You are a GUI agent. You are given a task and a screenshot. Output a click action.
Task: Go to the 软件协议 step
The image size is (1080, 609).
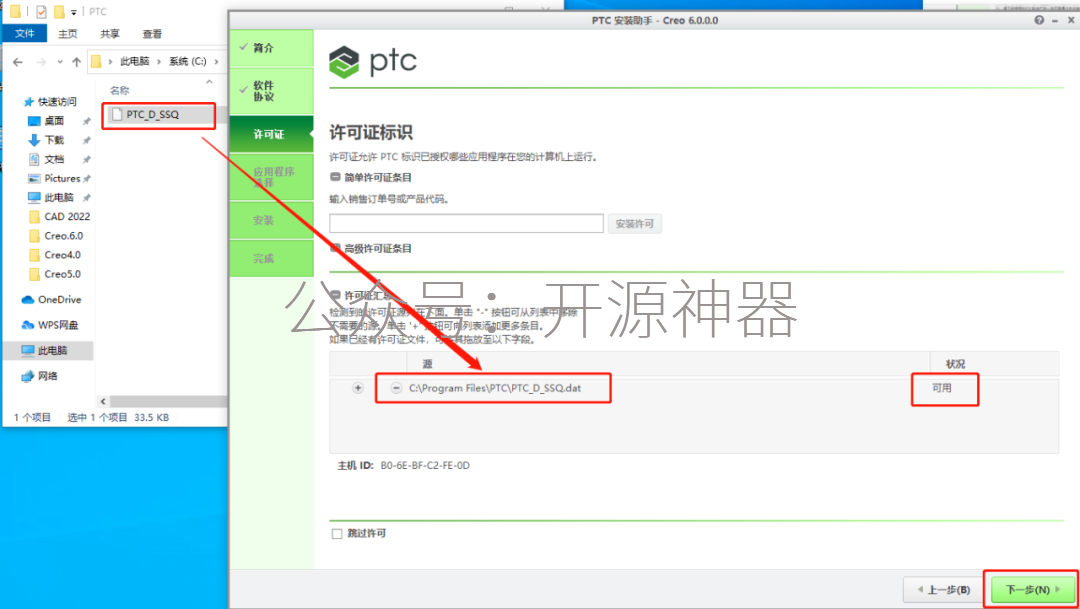tap(271, 91)
